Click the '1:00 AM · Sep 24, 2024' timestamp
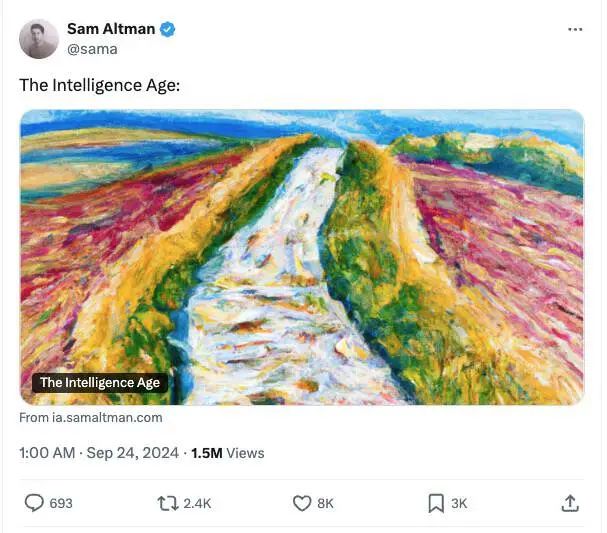The height and width of the screenshot is (533, 607). tap(97, 453)
